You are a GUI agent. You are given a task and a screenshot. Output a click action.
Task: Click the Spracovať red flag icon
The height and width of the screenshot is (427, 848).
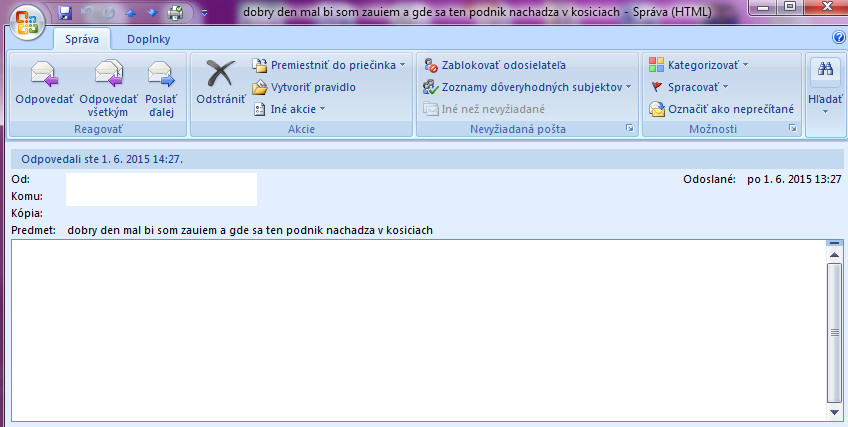pos(657,87)
